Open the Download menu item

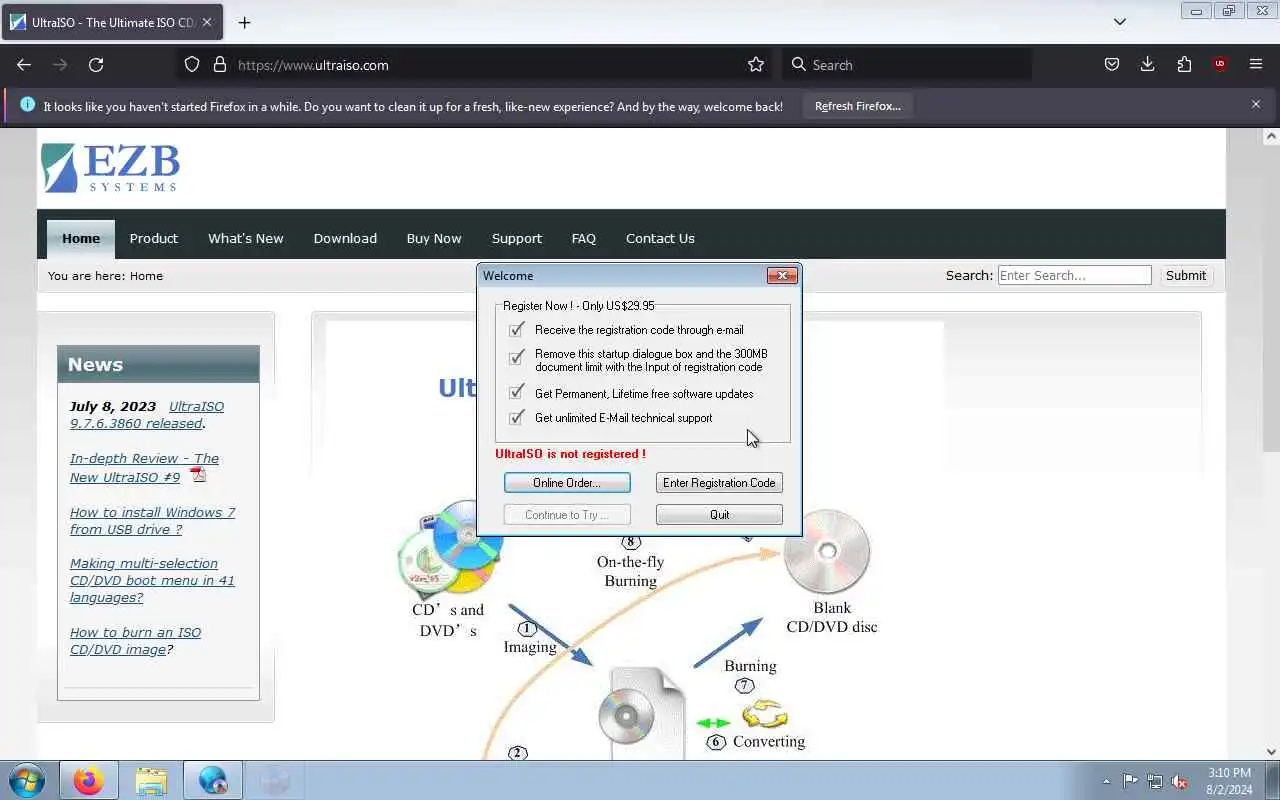click(x=345, y=238)
